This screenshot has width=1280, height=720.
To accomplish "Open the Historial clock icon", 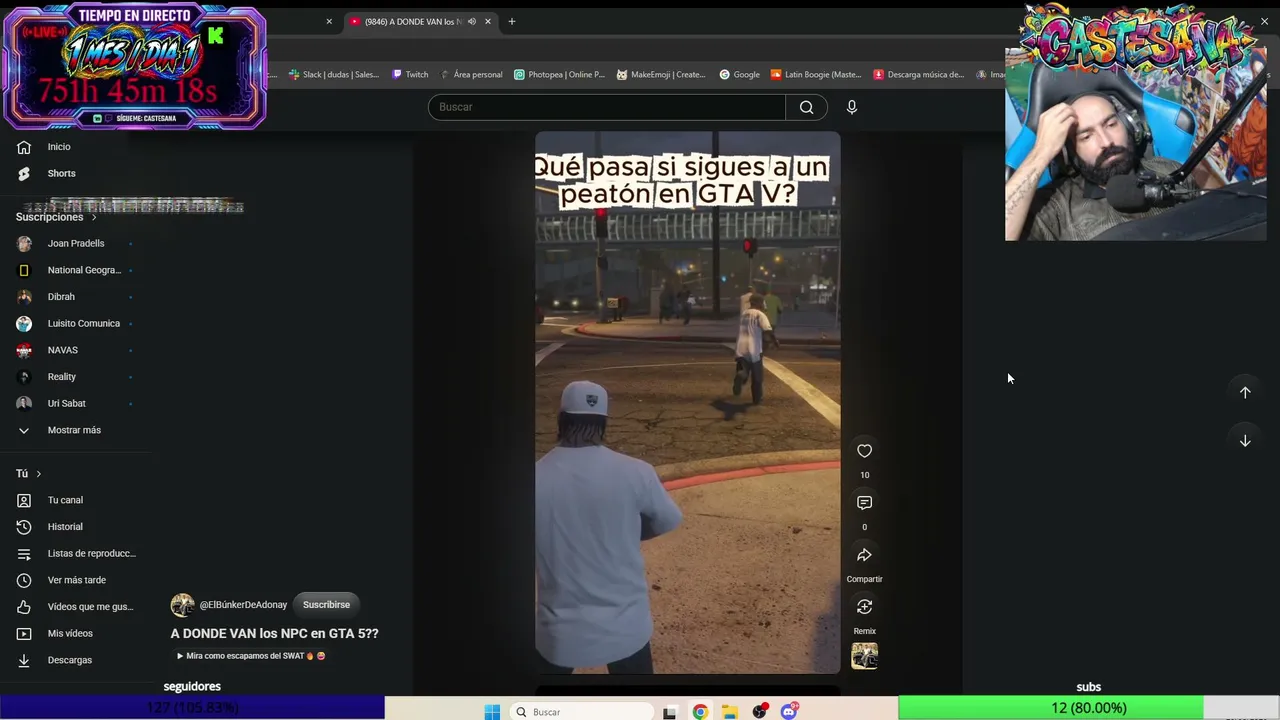I will pyautogui.click(x=24, y=527).
